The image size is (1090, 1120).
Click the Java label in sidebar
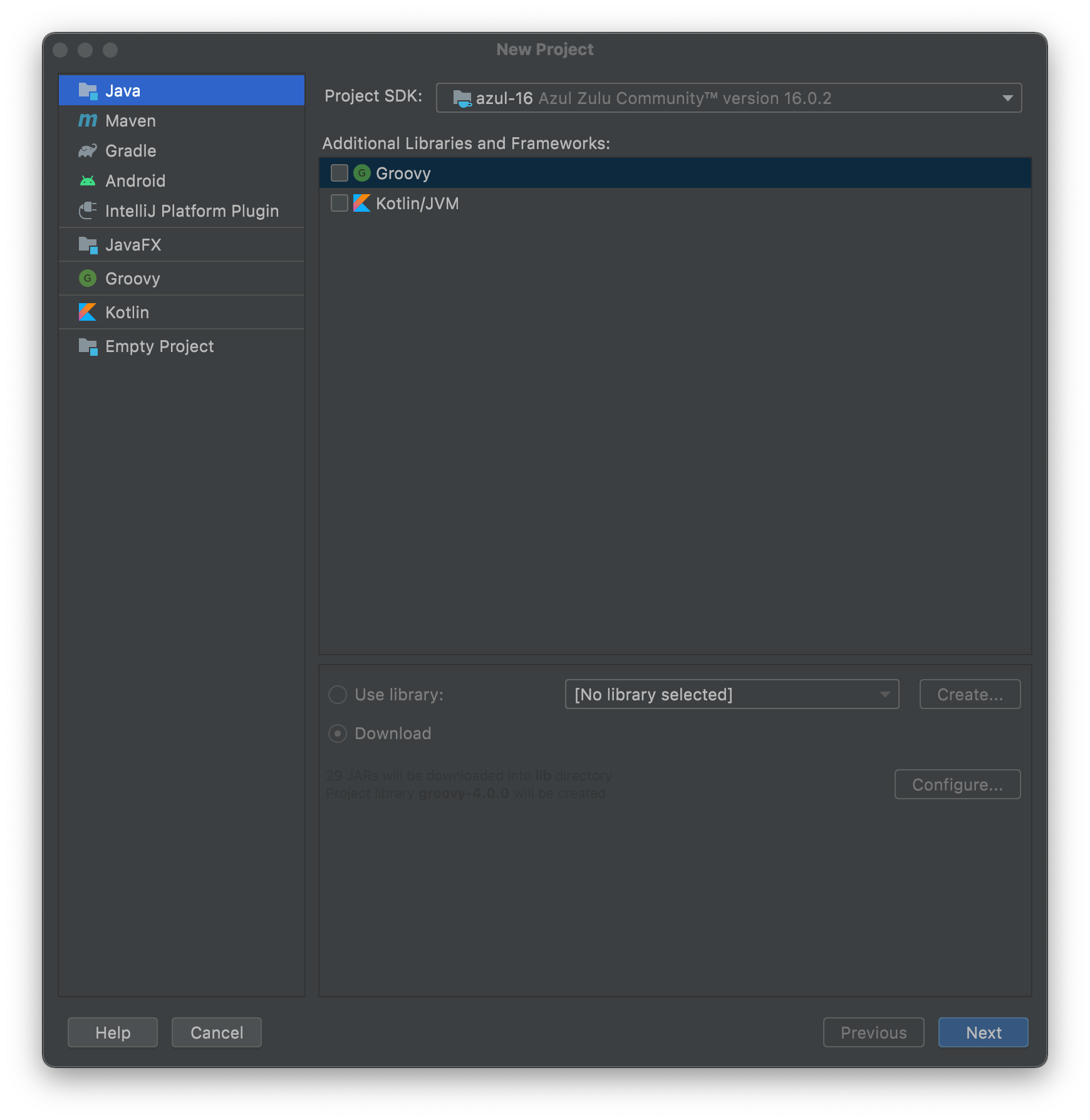pyautogui.click(x=123, y=91)
